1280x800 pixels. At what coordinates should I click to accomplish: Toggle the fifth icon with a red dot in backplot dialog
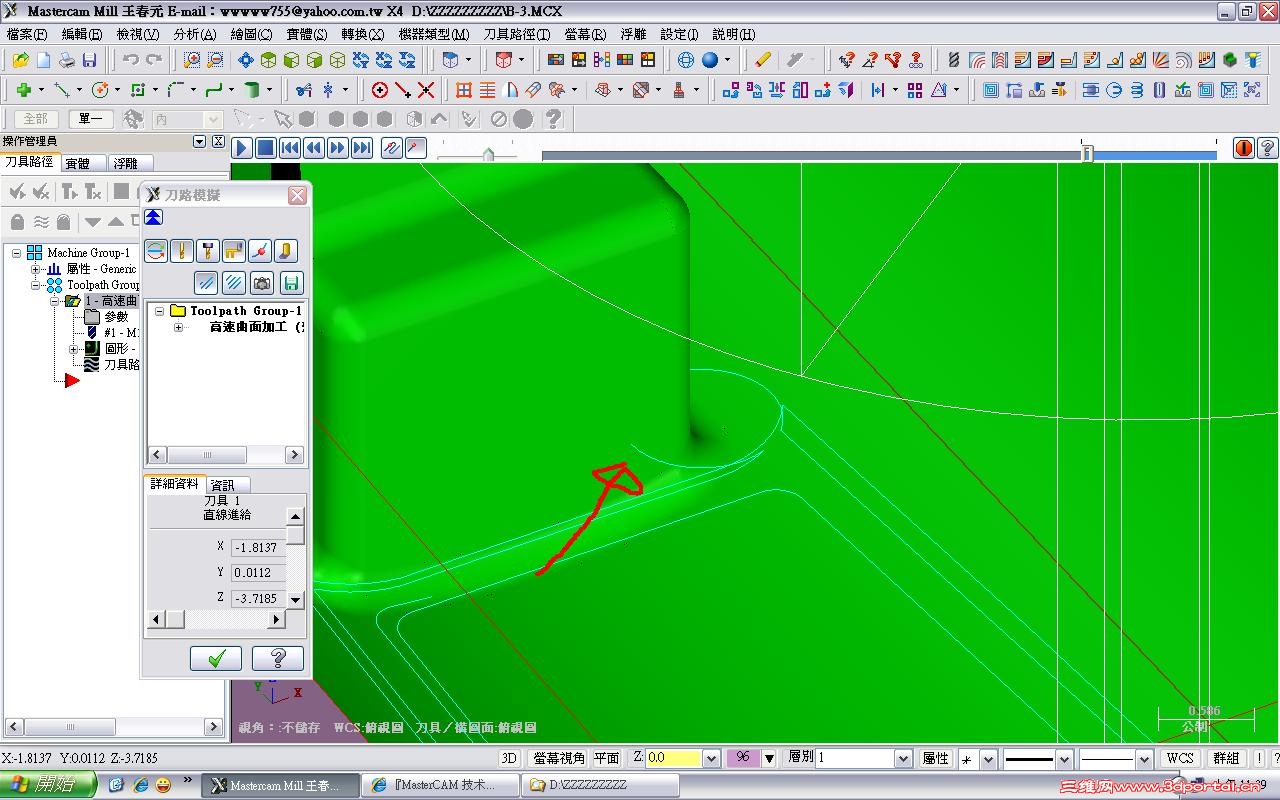pos(259,250)
